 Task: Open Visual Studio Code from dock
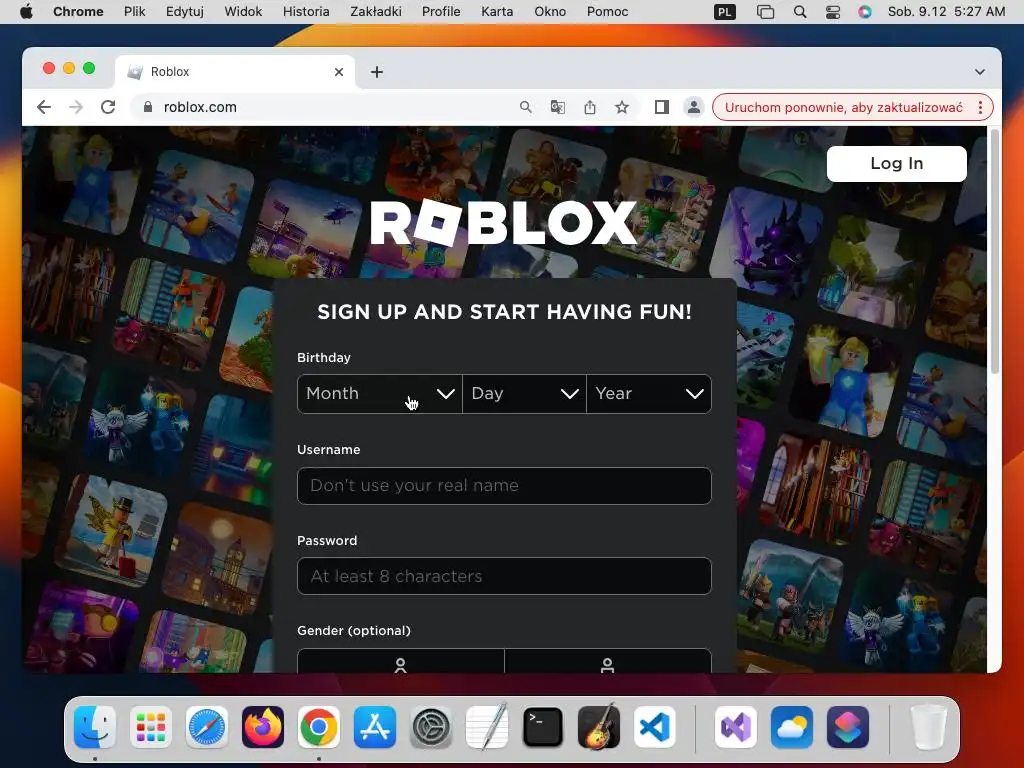point(655,727)
